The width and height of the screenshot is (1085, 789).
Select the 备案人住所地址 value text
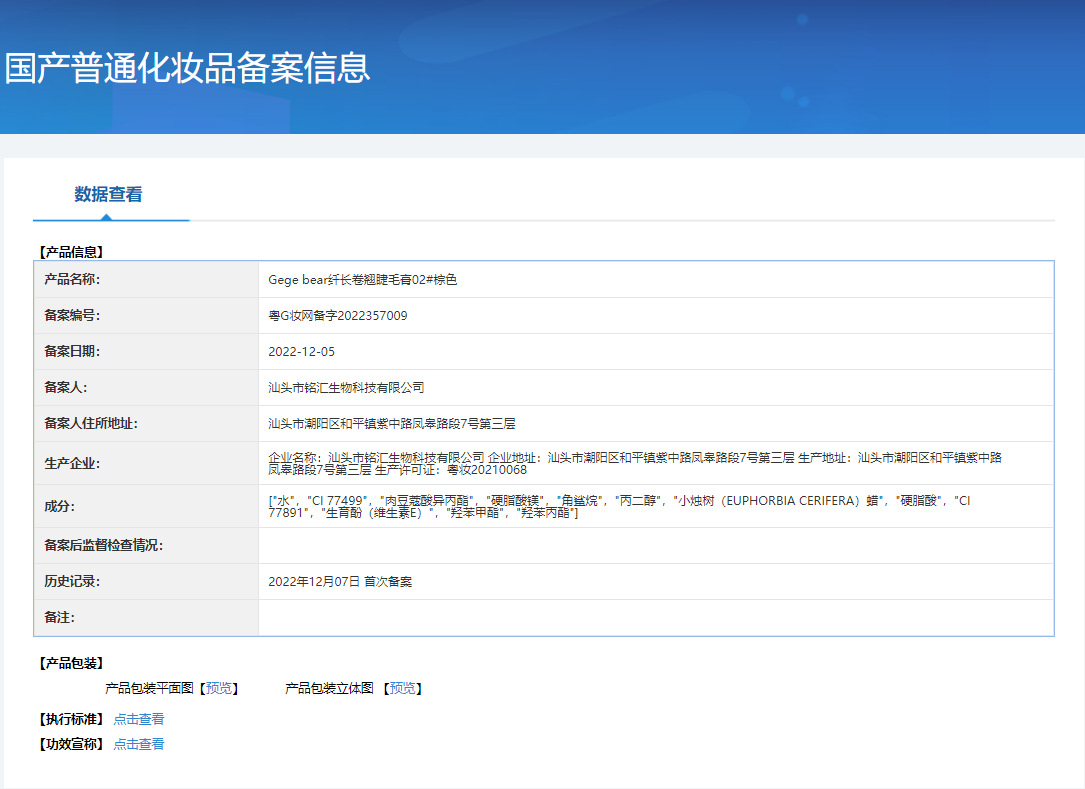(392, 424)
